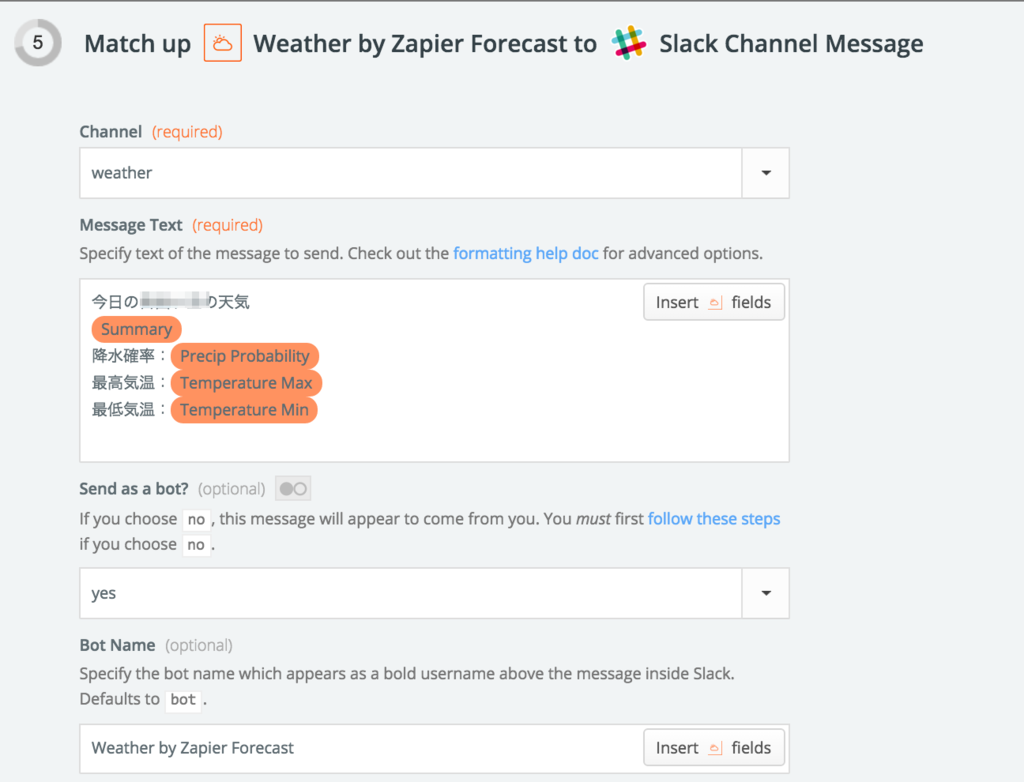The height and width of the screenshot is (782, 1024).
Task: Click the Summary field tag
Action: [136, 329]
